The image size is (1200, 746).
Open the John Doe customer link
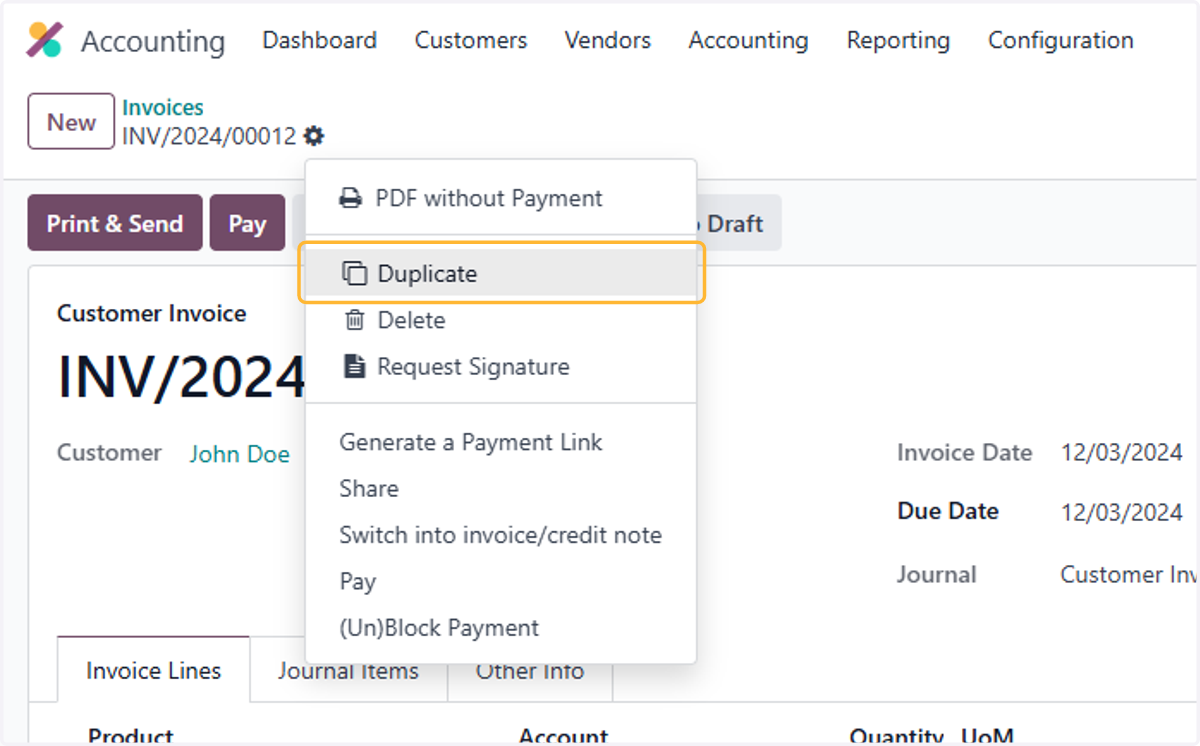tap(240, 454)
